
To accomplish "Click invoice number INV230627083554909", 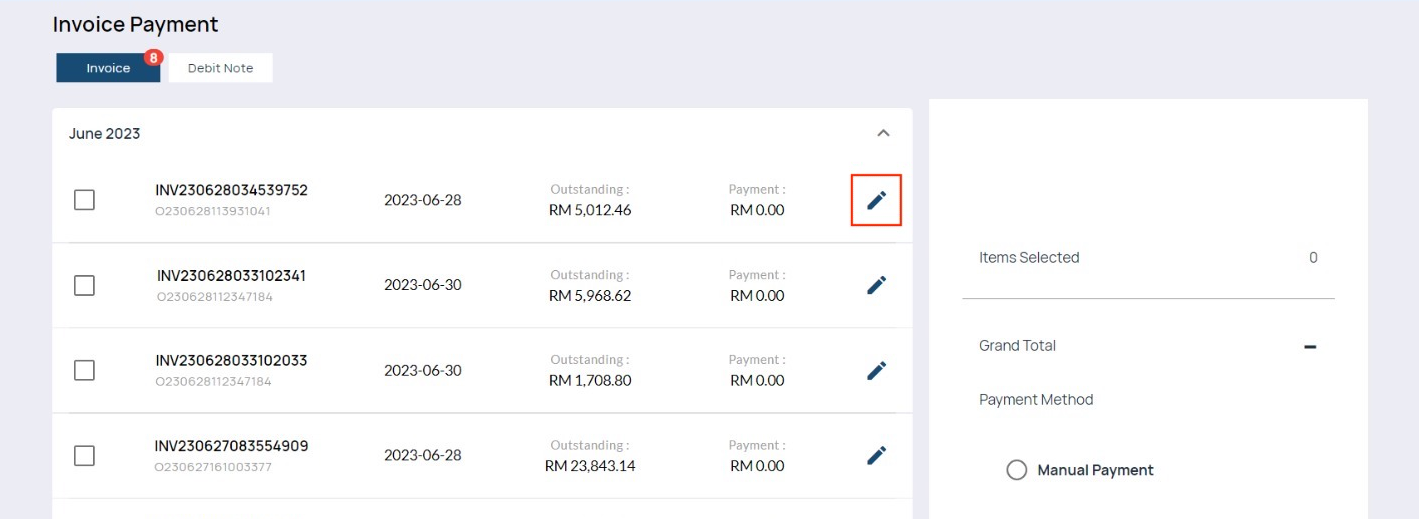I will tap(231, 446).
